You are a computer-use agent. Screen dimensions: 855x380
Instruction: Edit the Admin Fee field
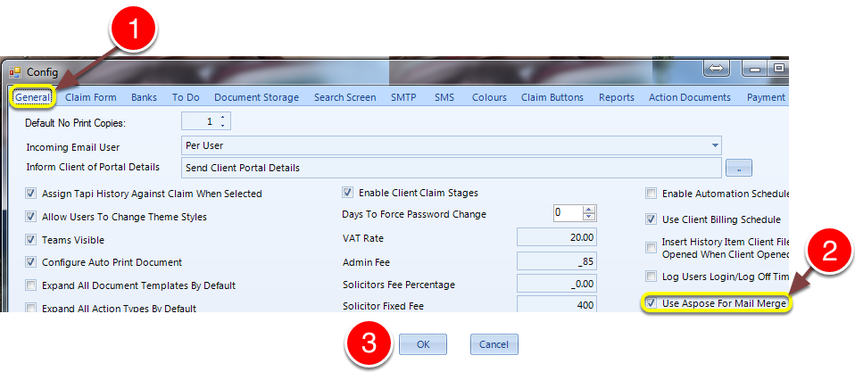pos(557,261)
